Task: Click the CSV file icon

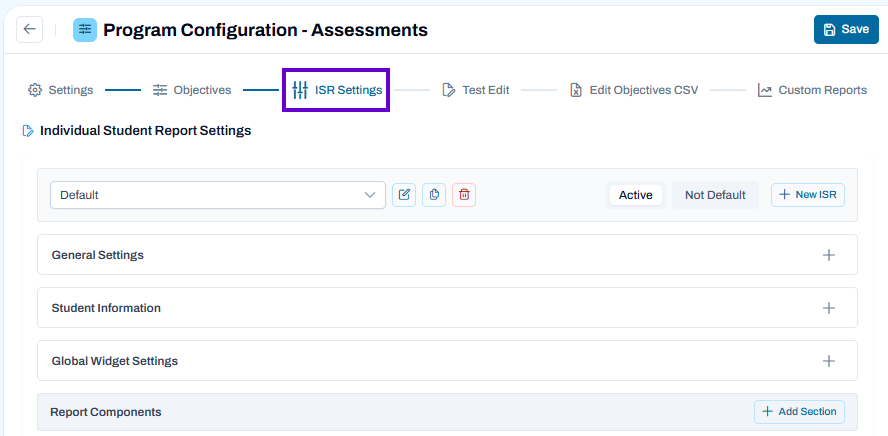Action: tap(576, 90)
